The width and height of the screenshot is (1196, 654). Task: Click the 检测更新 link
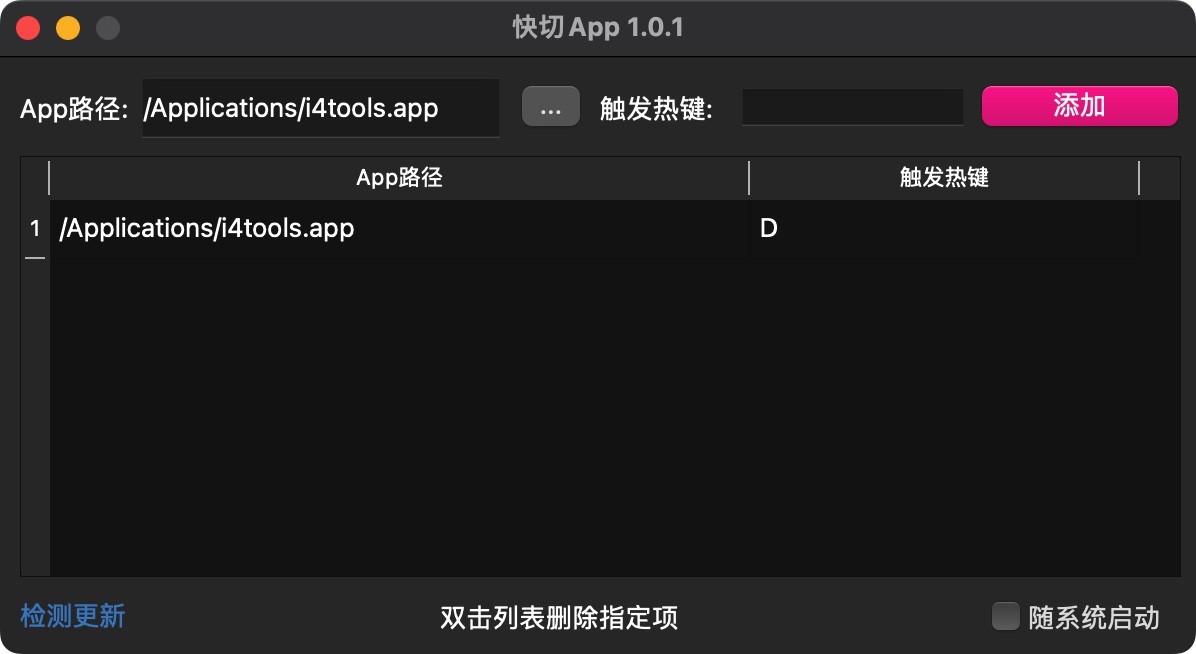coord(72,616)
